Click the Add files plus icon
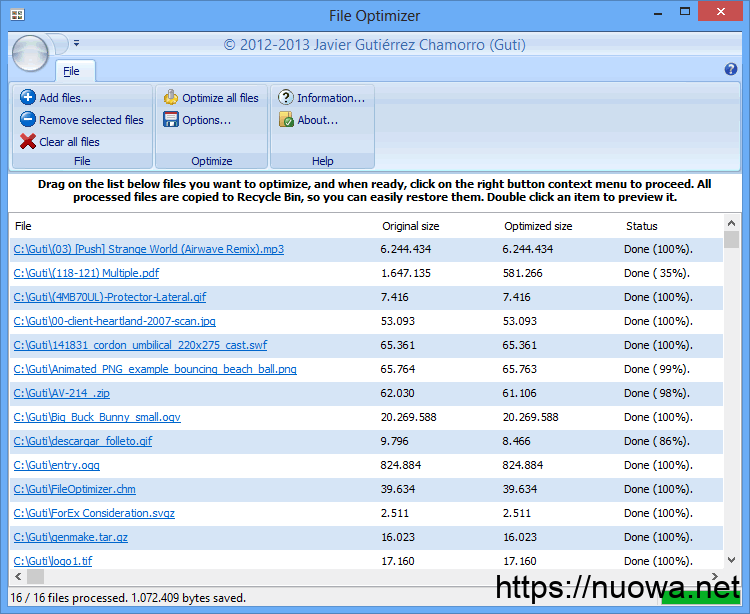 (27, 98)
